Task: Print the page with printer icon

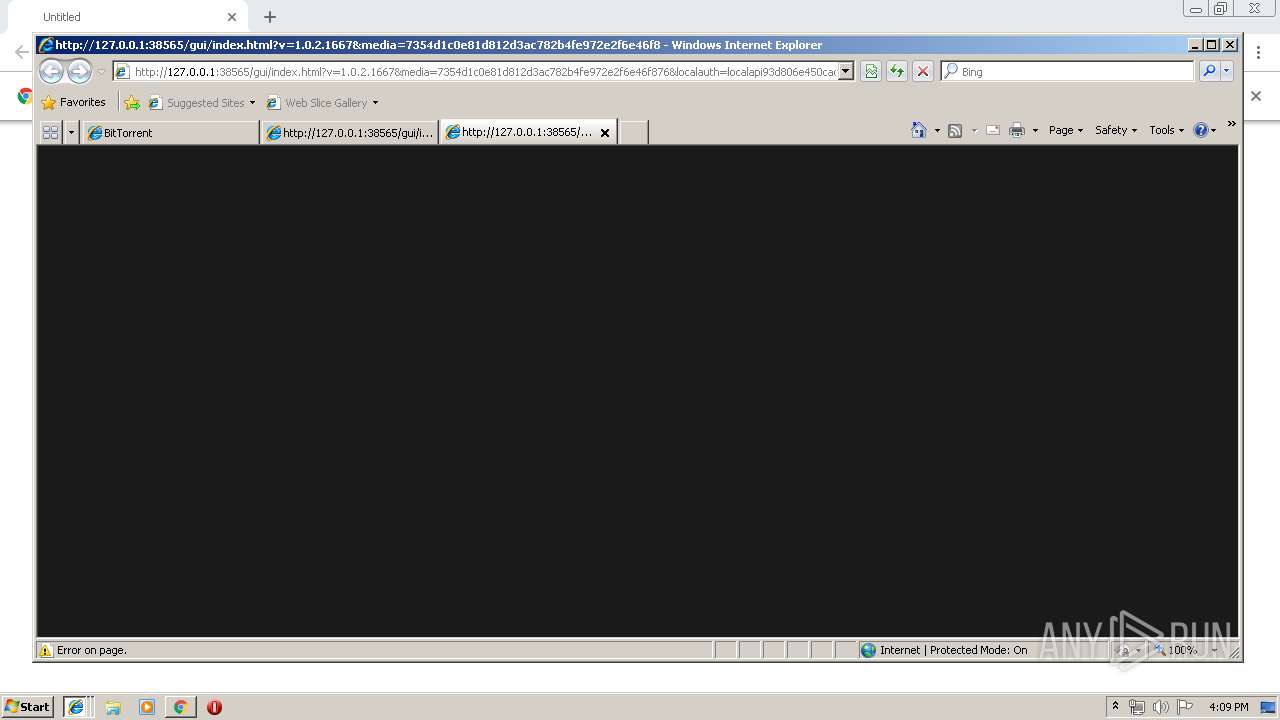Action: coord(1017,130)
